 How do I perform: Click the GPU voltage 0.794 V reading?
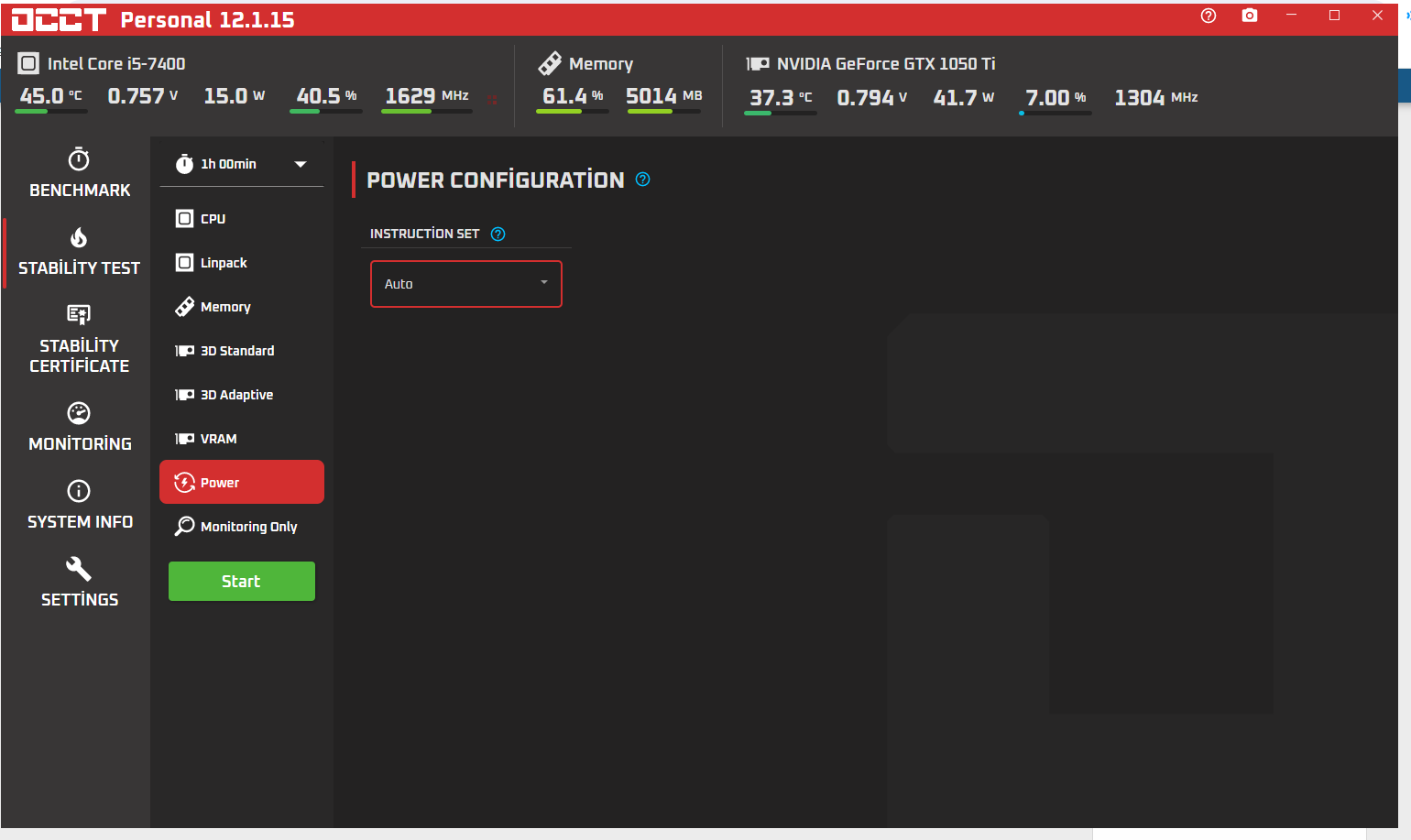tap(872, 97)
